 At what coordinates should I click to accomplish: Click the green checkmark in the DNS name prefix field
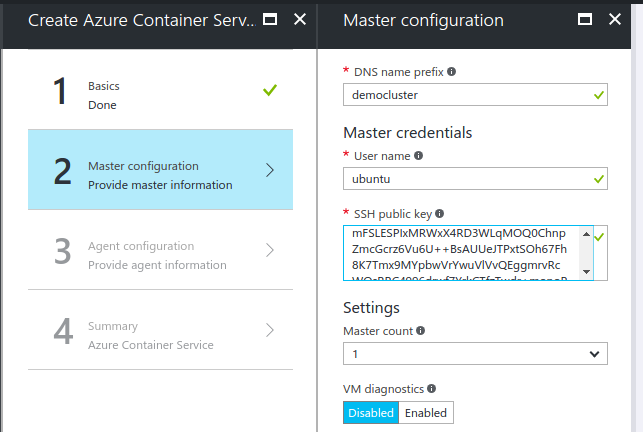[599, 95]
